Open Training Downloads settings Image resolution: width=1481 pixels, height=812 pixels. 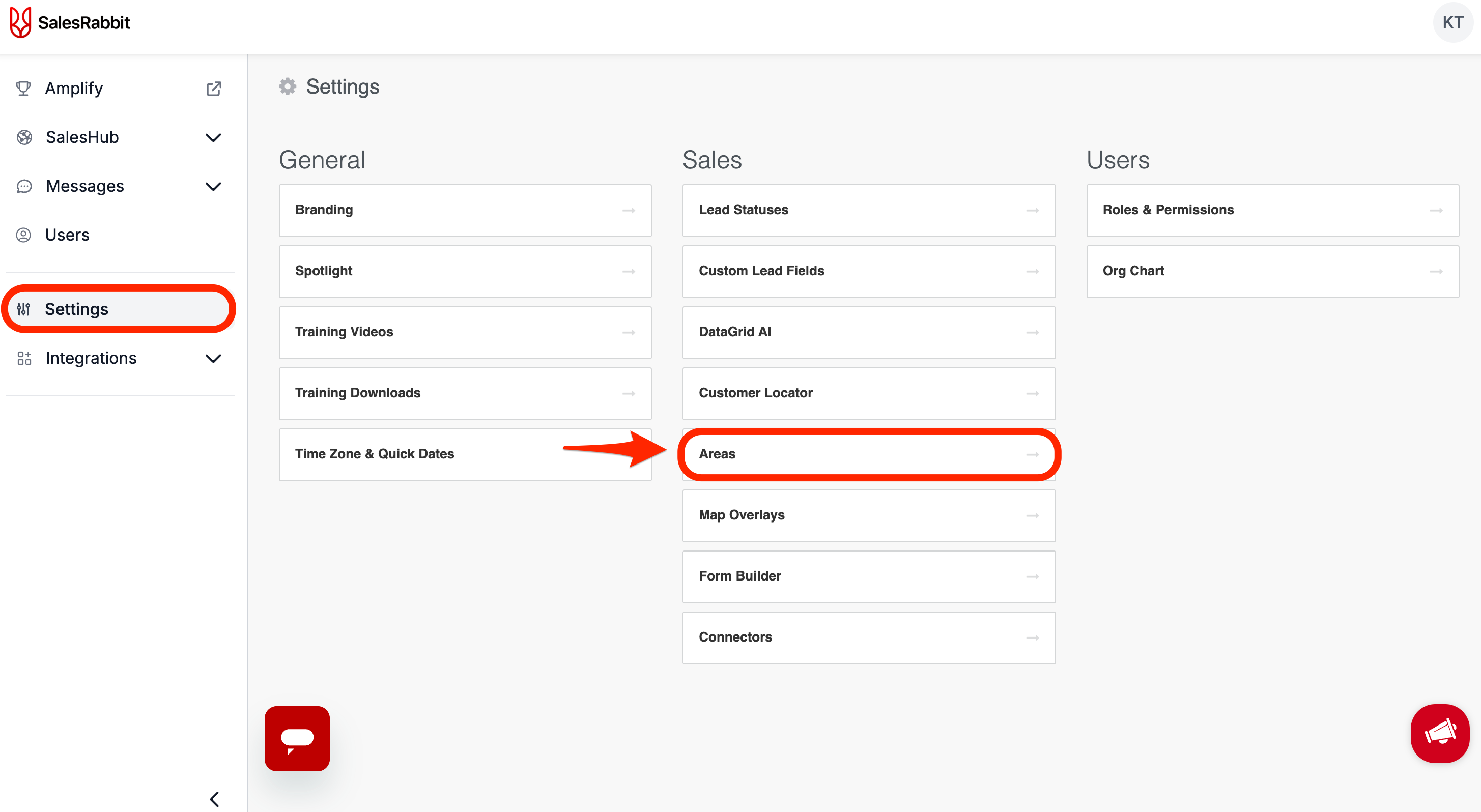point(465,394)
